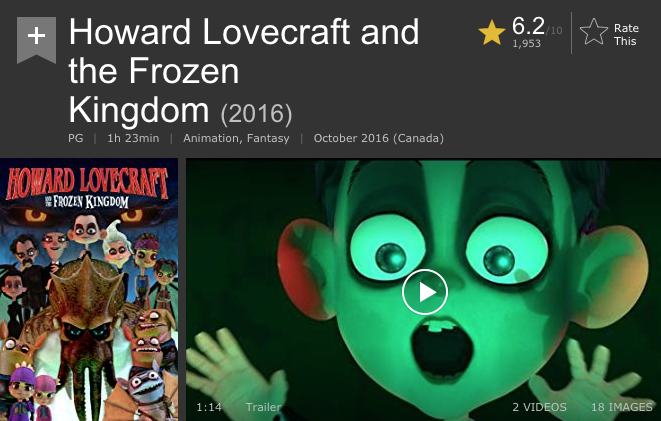Open the 1,953 user ratings count
Screen dimensions: 661x421
526,43
